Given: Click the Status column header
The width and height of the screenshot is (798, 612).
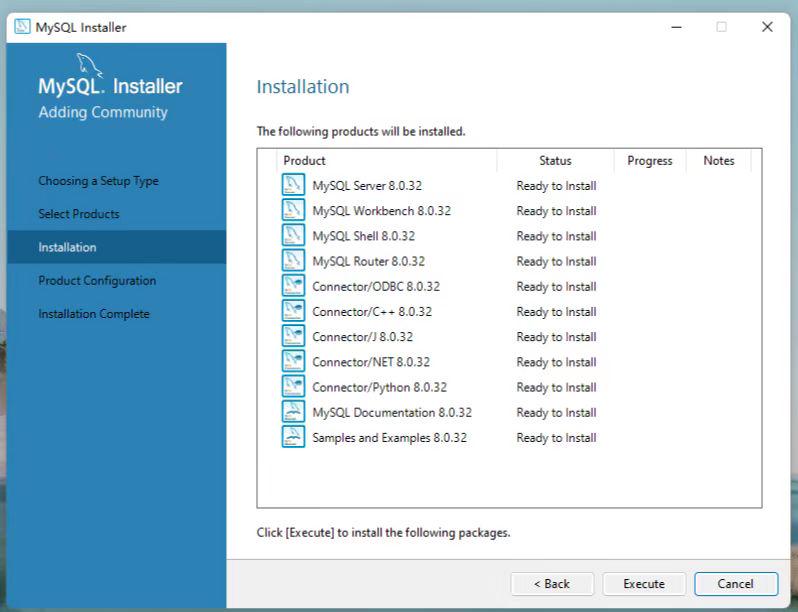Looking at the screenshot, I should click(555, 161).
